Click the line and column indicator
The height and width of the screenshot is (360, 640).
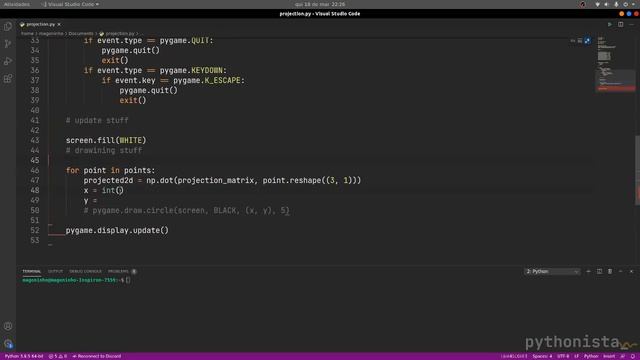514,356
